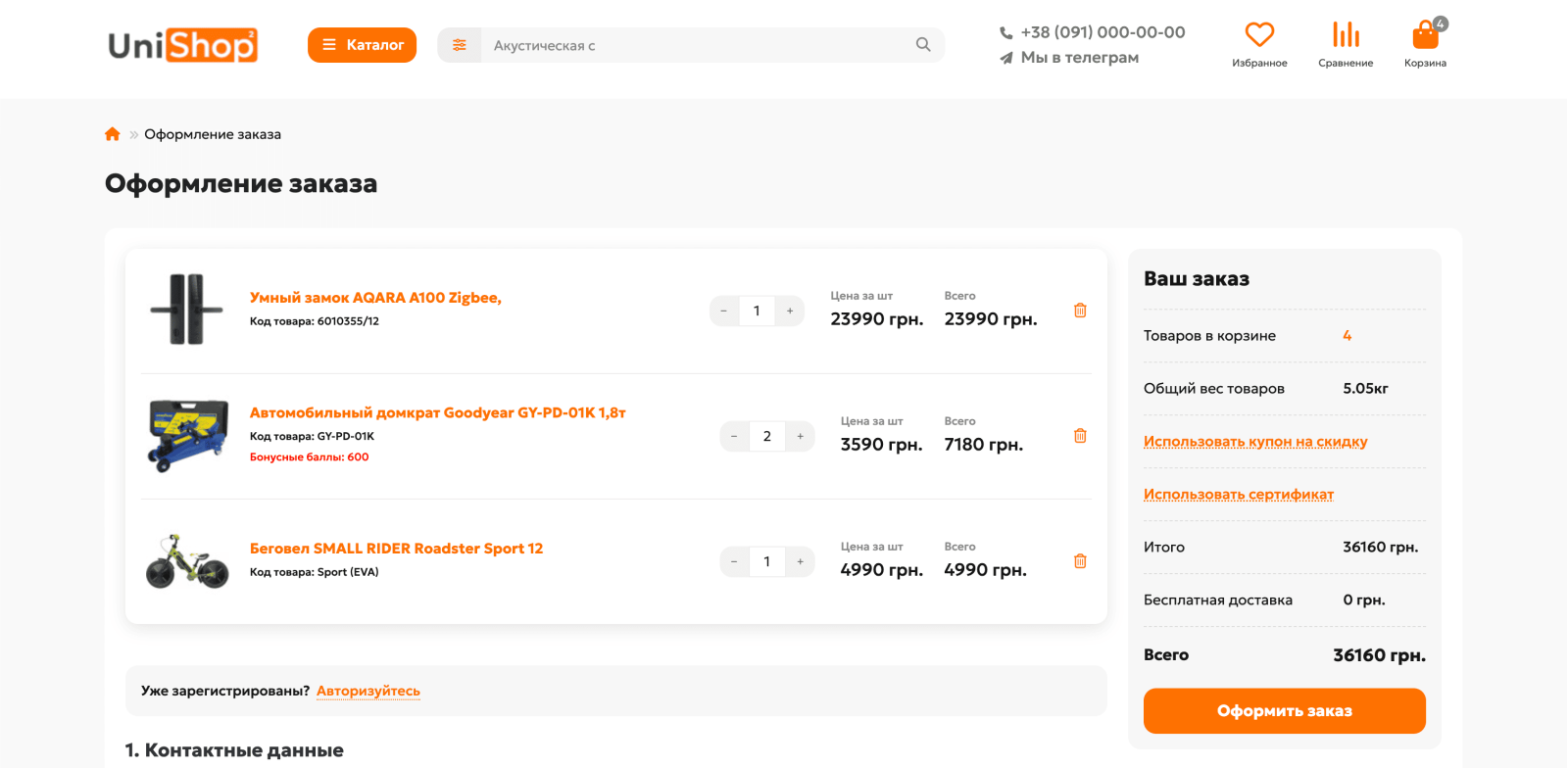Select Код товара: GY-PD-01K text
Image resolution: width=1568 pixels, height=768 pixels.
point(312,437)
